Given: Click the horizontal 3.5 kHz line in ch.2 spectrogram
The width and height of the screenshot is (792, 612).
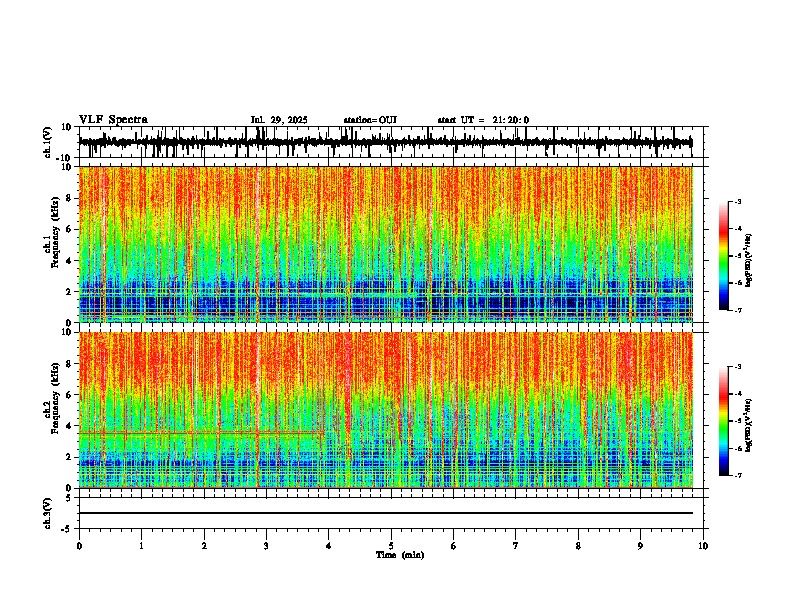Looking at the screenshot, I should tap(201, 433).
